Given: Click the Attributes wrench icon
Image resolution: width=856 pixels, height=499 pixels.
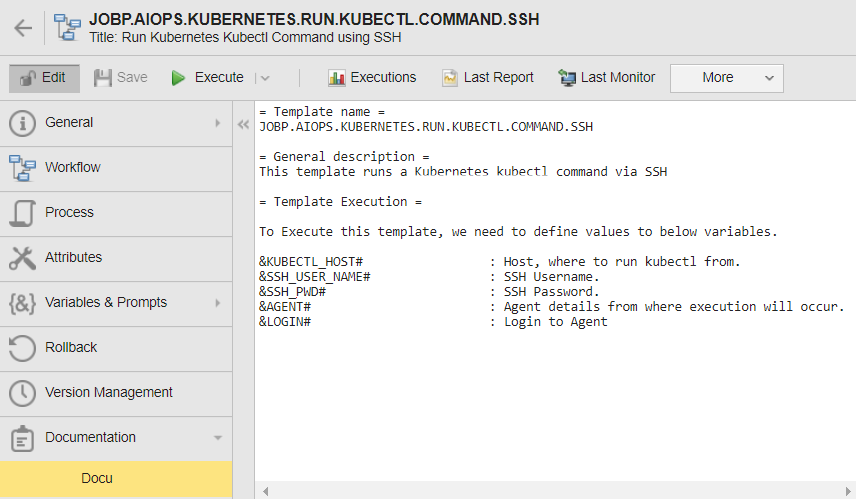Looking at the screenshot, I should click(x=22, y=258).
